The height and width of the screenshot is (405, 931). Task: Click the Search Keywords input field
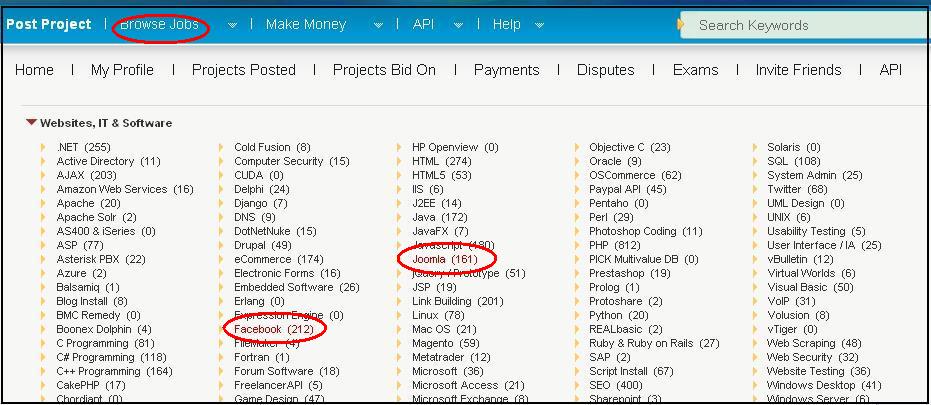click(806, 25)
